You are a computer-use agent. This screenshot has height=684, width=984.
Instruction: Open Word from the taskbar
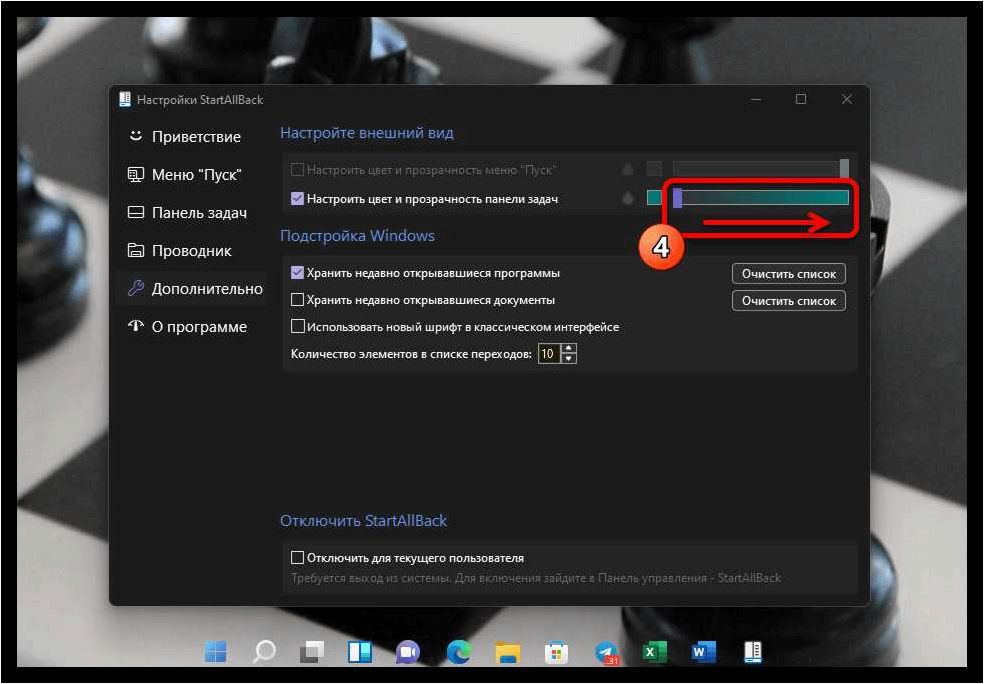[702, 653]
